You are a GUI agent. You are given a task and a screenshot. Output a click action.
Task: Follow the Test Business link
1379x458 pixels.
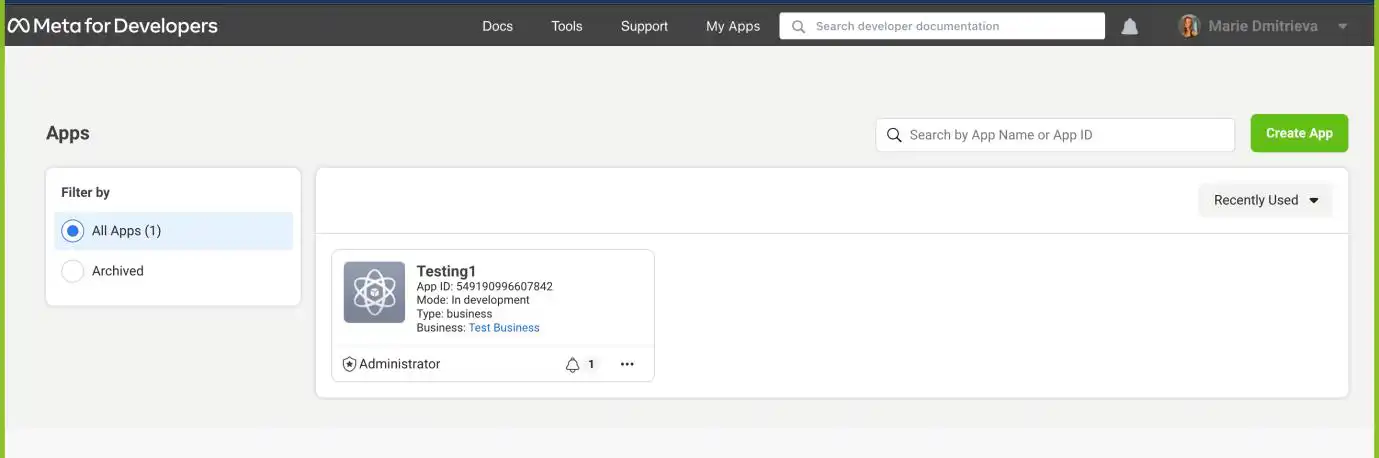click(504, 328)
